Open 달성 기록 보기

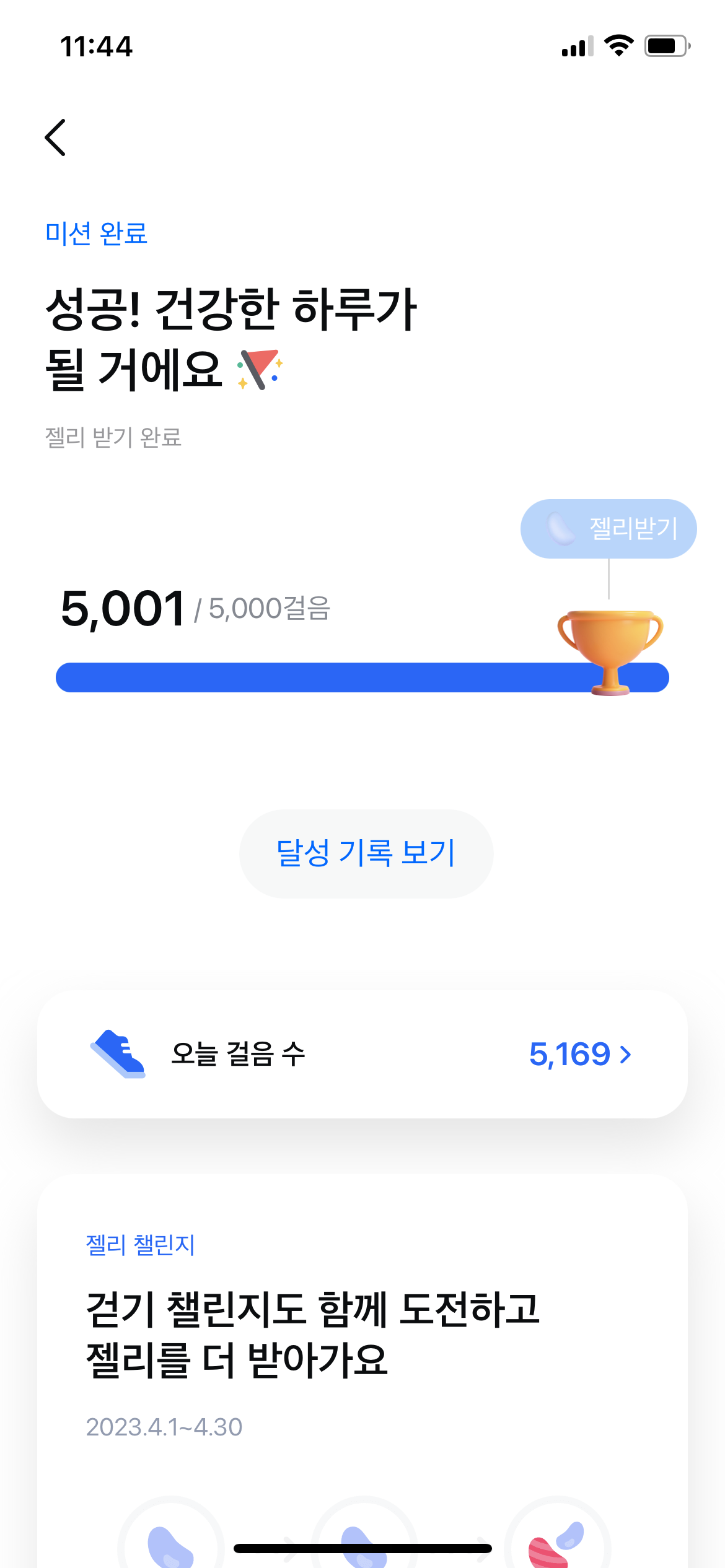366,853
